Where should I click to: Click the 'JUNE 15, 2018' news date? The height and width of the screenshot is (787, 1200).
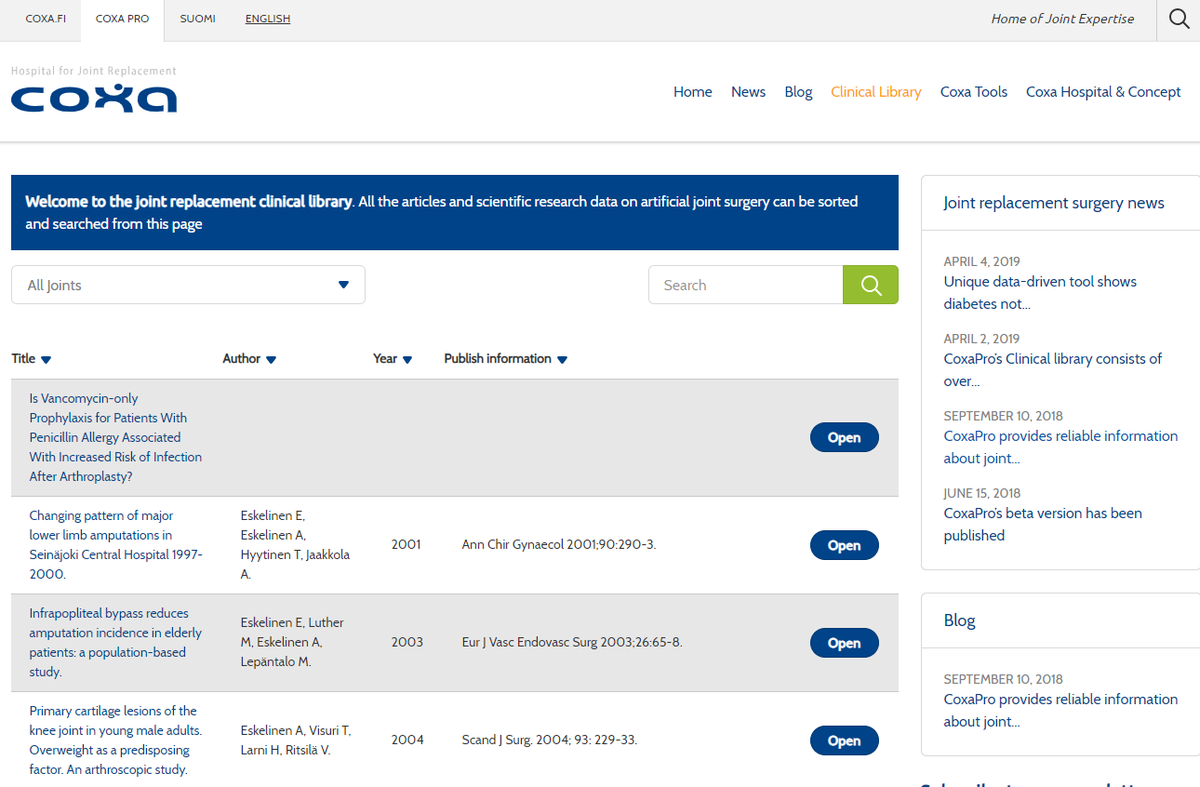(982, 493)
